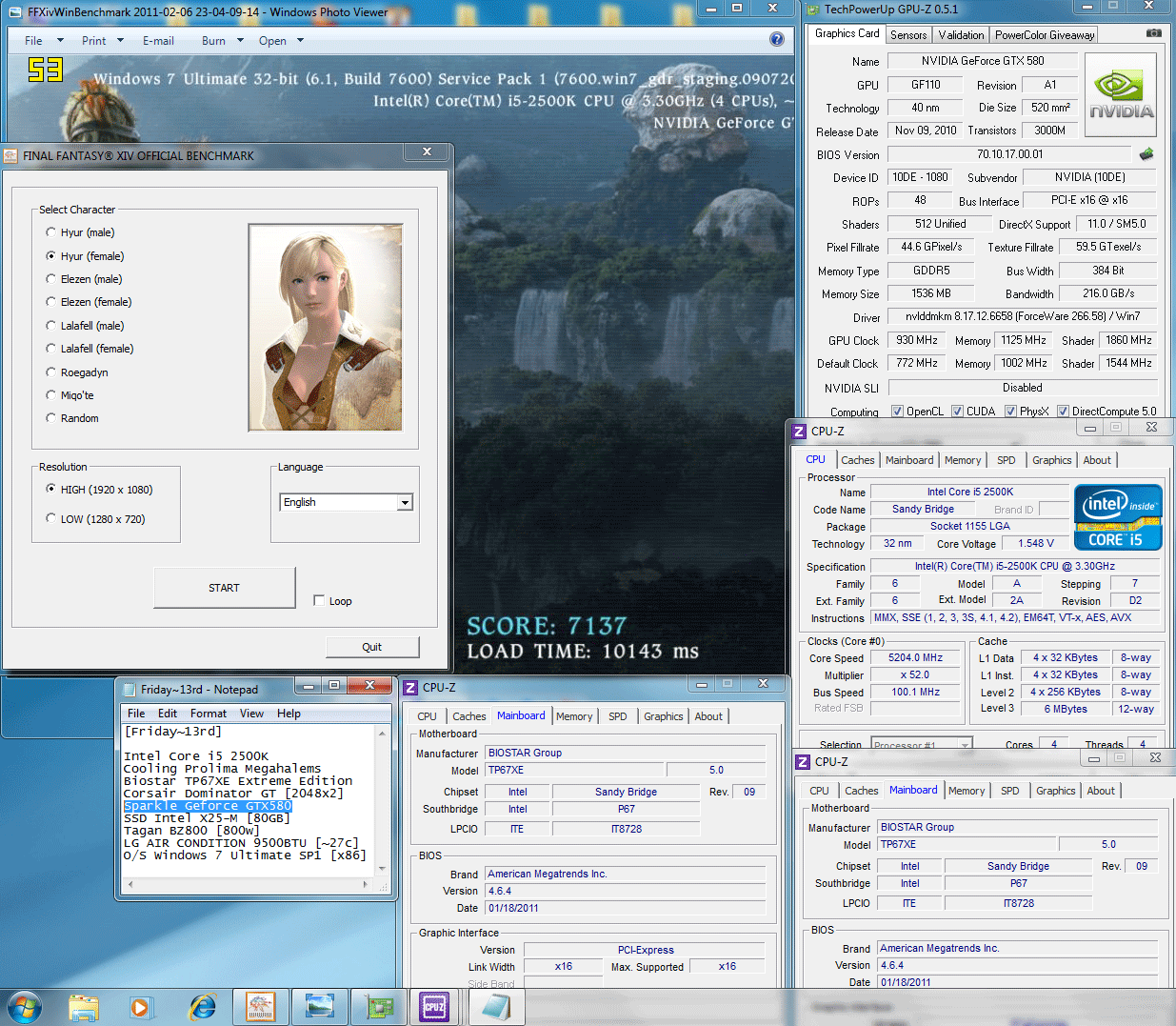
Task: Enable the Loop checkbox
Action: 319,600
